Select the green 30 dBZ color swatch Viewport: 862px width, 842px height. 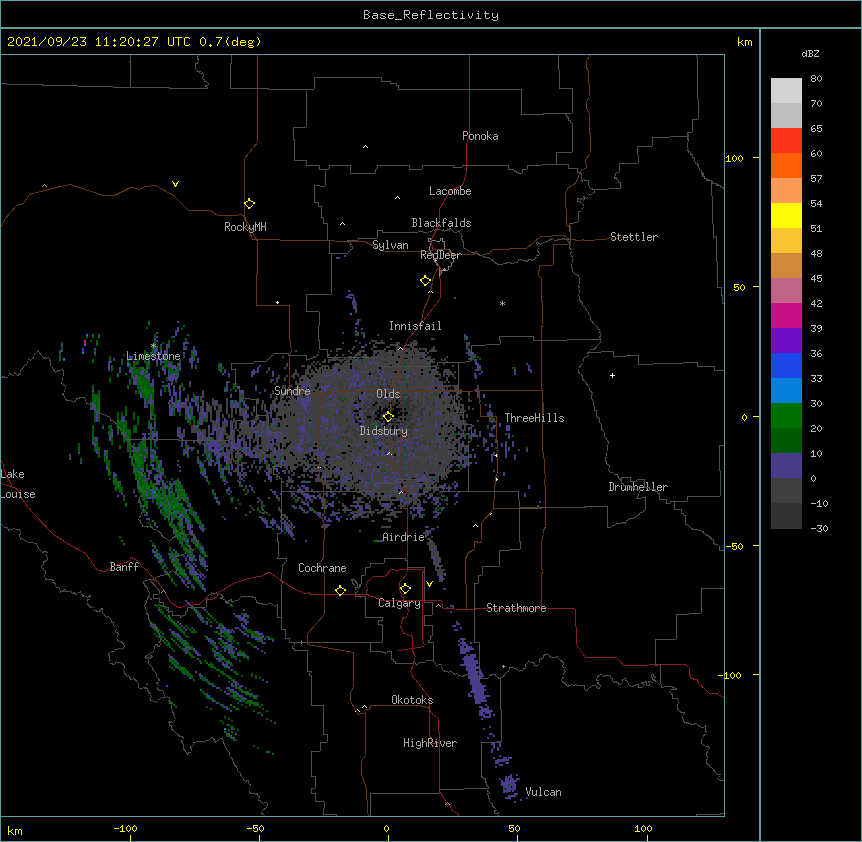[786, 416]
